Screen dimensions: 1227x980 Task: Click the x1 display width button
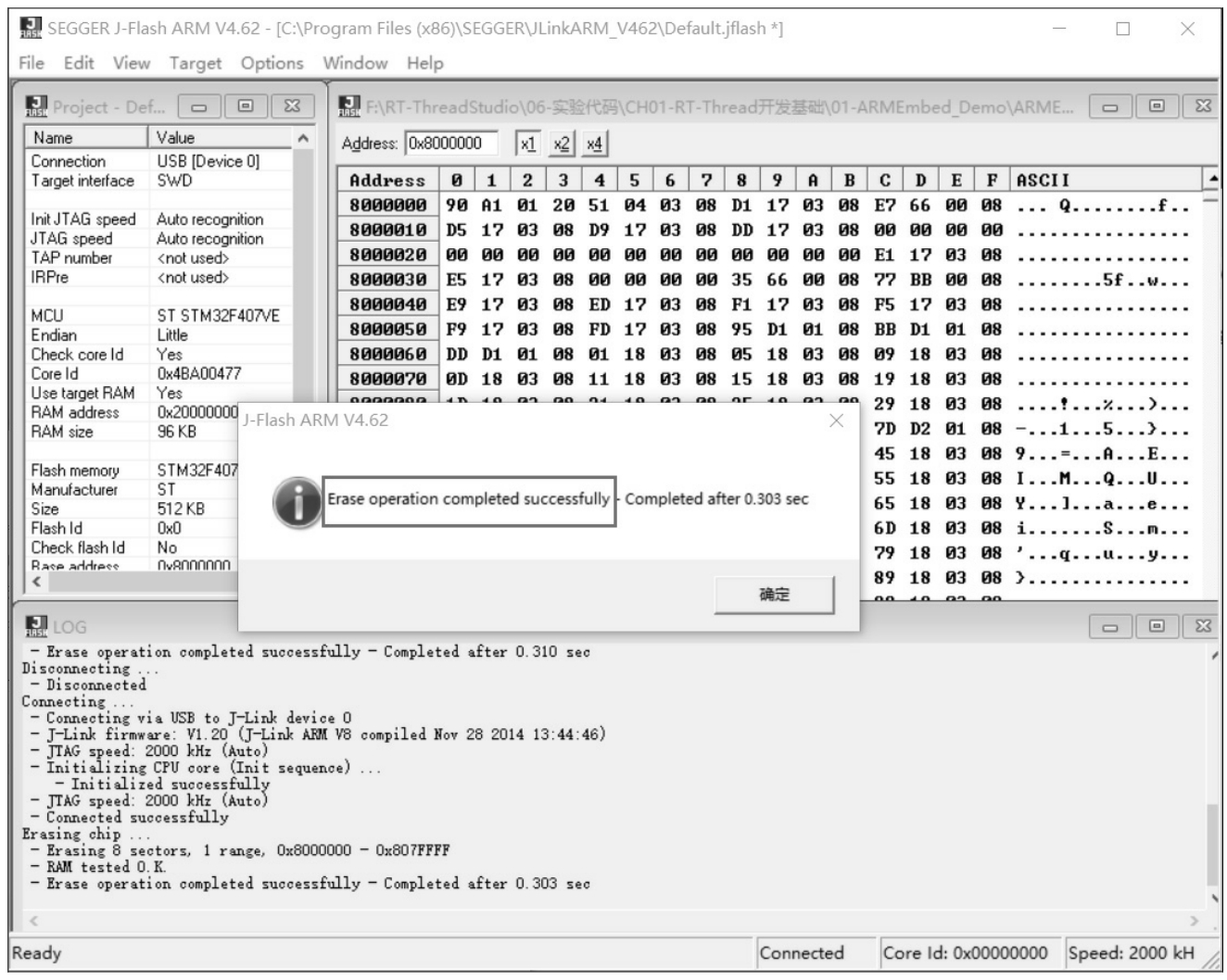527,144
